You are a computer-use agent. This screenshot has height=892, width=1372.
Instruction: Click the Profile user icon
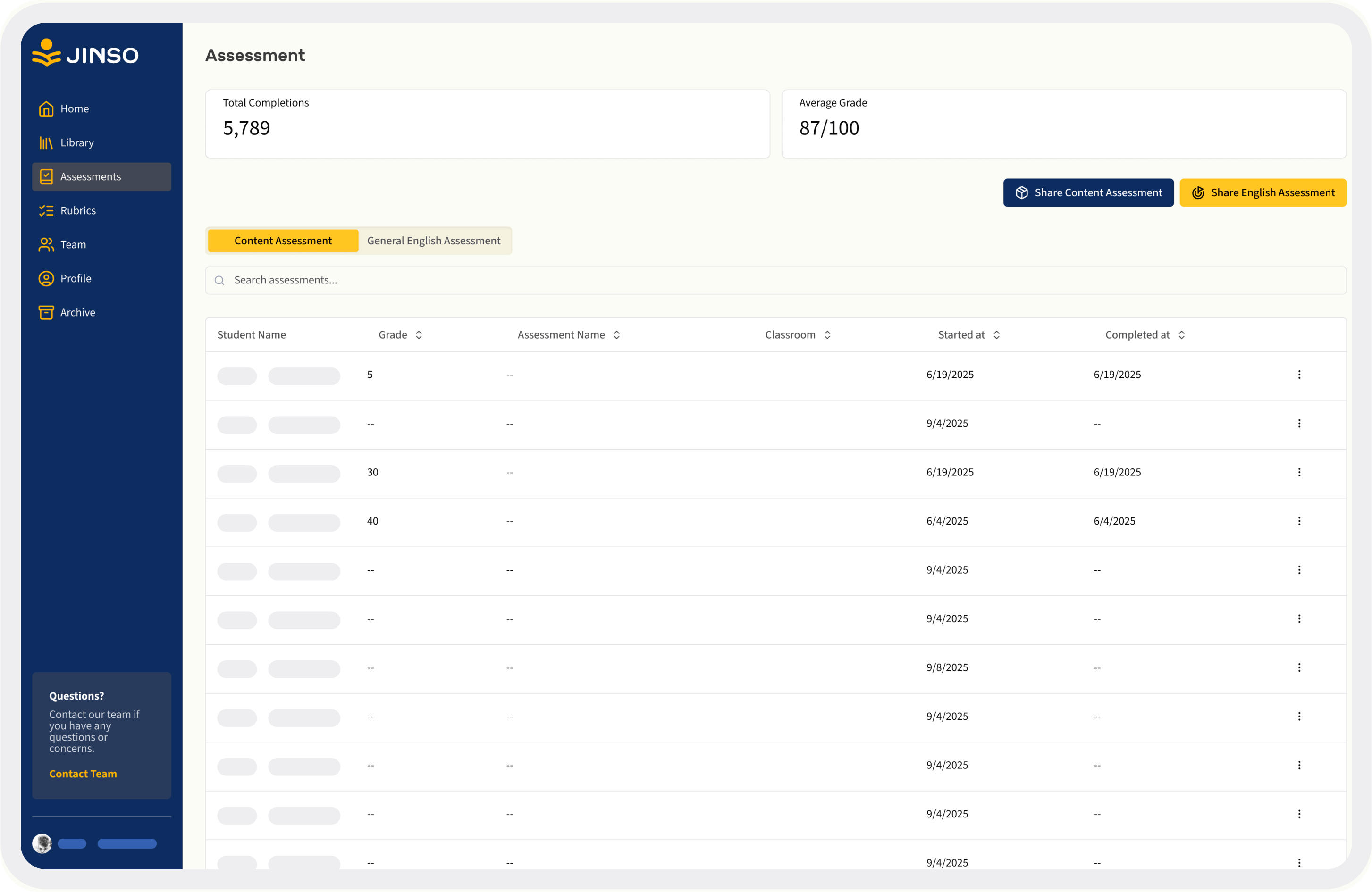(46, 279)
